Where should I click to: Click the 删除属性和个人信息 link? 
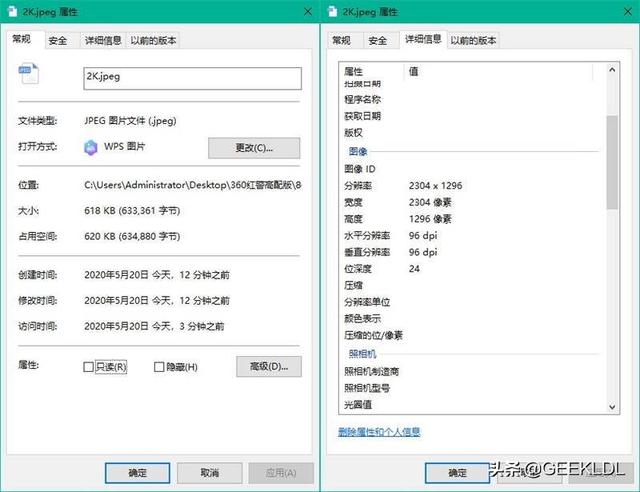click(x=380, y=432)
